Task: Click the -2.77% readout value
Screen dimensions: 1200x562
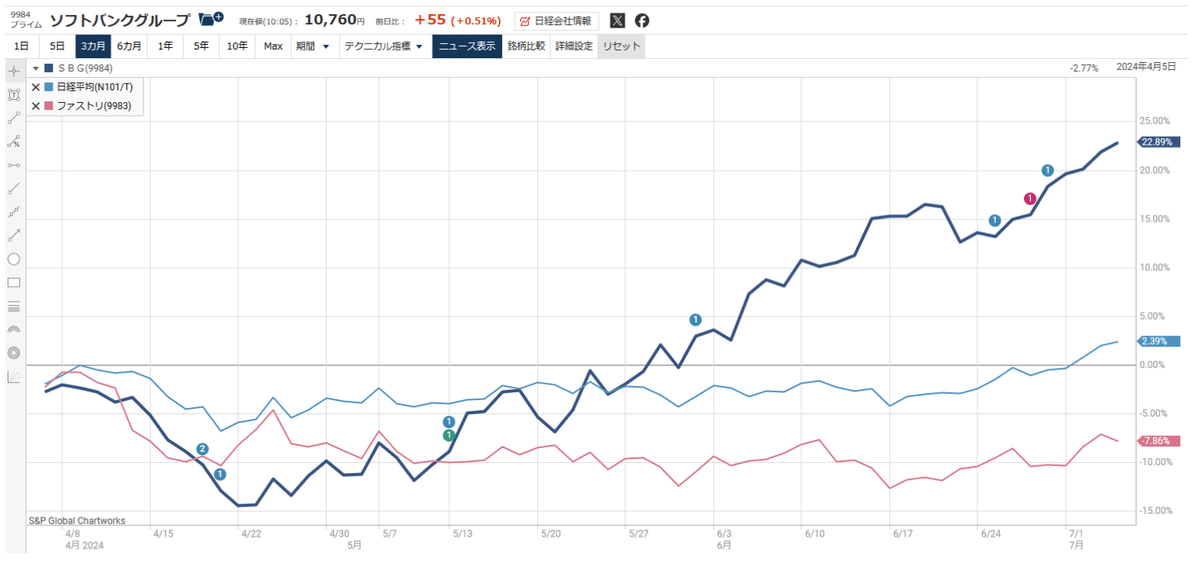Action: click(x=1083, y=68)
